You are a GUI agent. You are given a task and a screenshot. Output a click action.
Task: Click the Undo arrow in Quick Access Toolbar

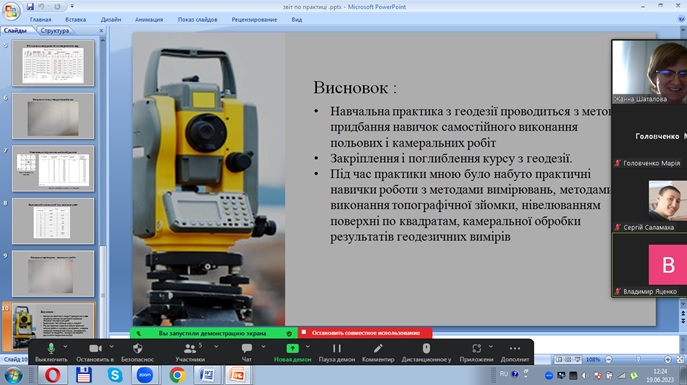41,7
